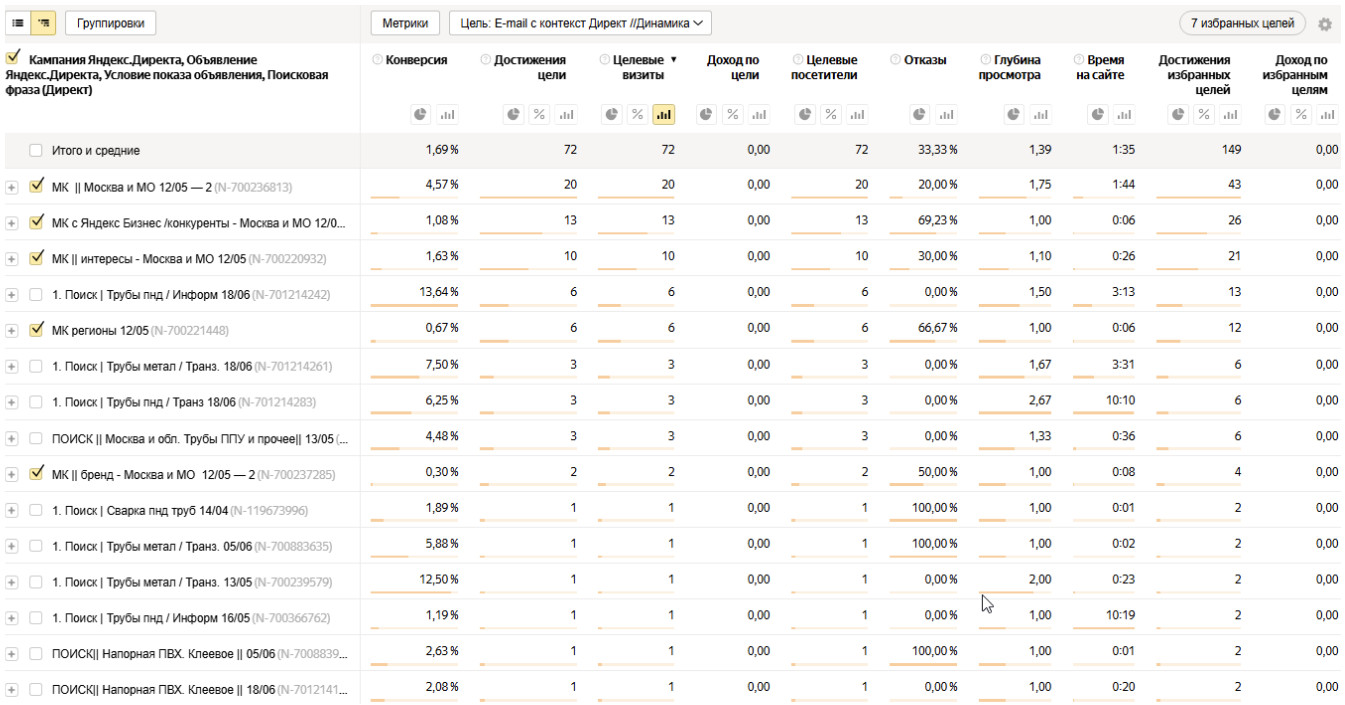The image size is (1345, 705).
Task: Switch to flat list view icon
Action: click(18, 22)
